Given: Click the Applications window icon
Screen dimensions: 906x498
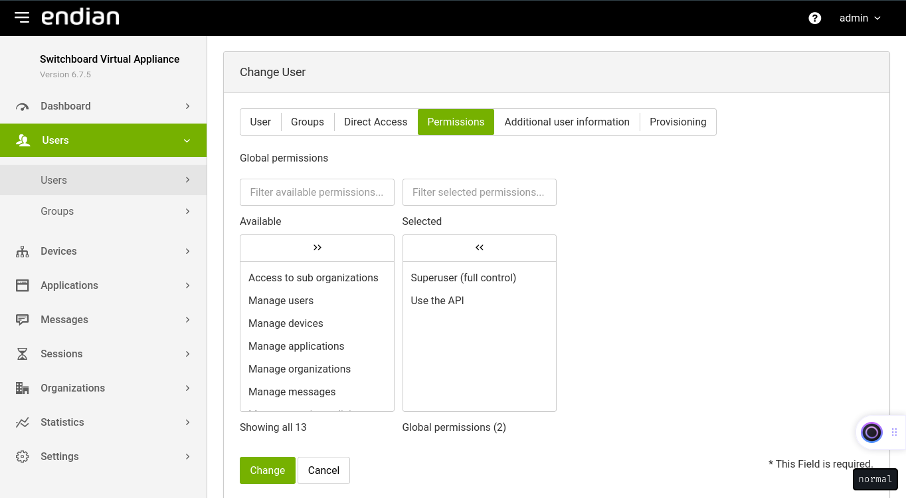Looking at the screenshot, I should click(x=23, y=286).
